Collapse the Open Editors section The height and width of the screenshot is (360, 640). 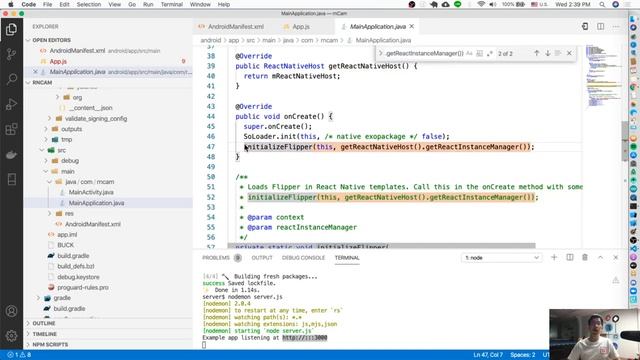(x=51, y=40)
